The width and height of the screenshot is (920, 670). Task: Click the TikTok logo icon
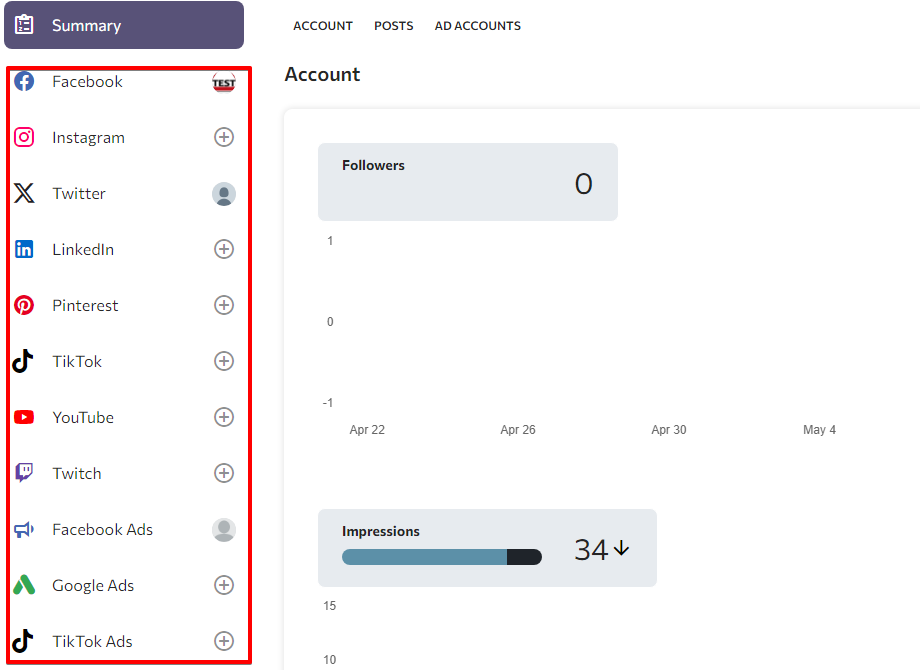(x=23, y=361)
